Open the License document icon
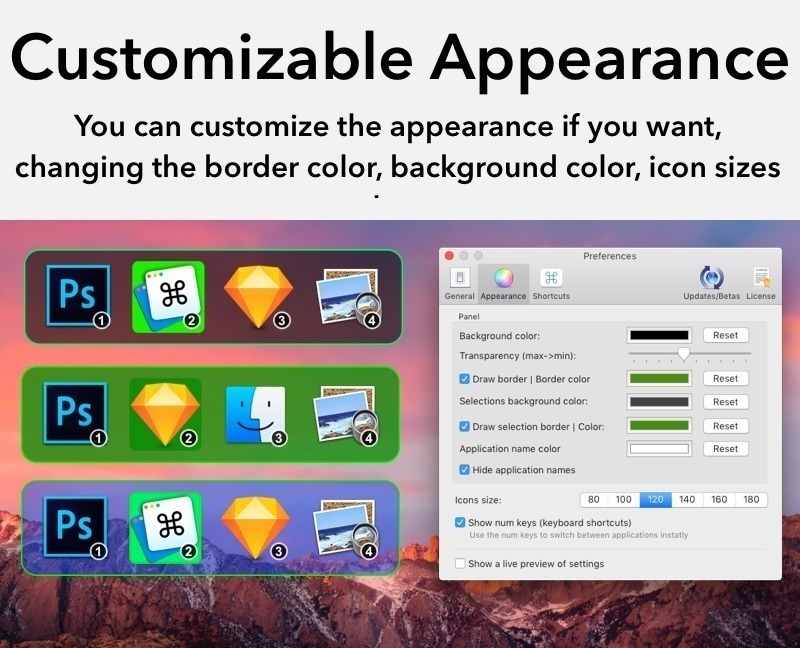This screenshot has height=648, width=800. pos(761,277)
